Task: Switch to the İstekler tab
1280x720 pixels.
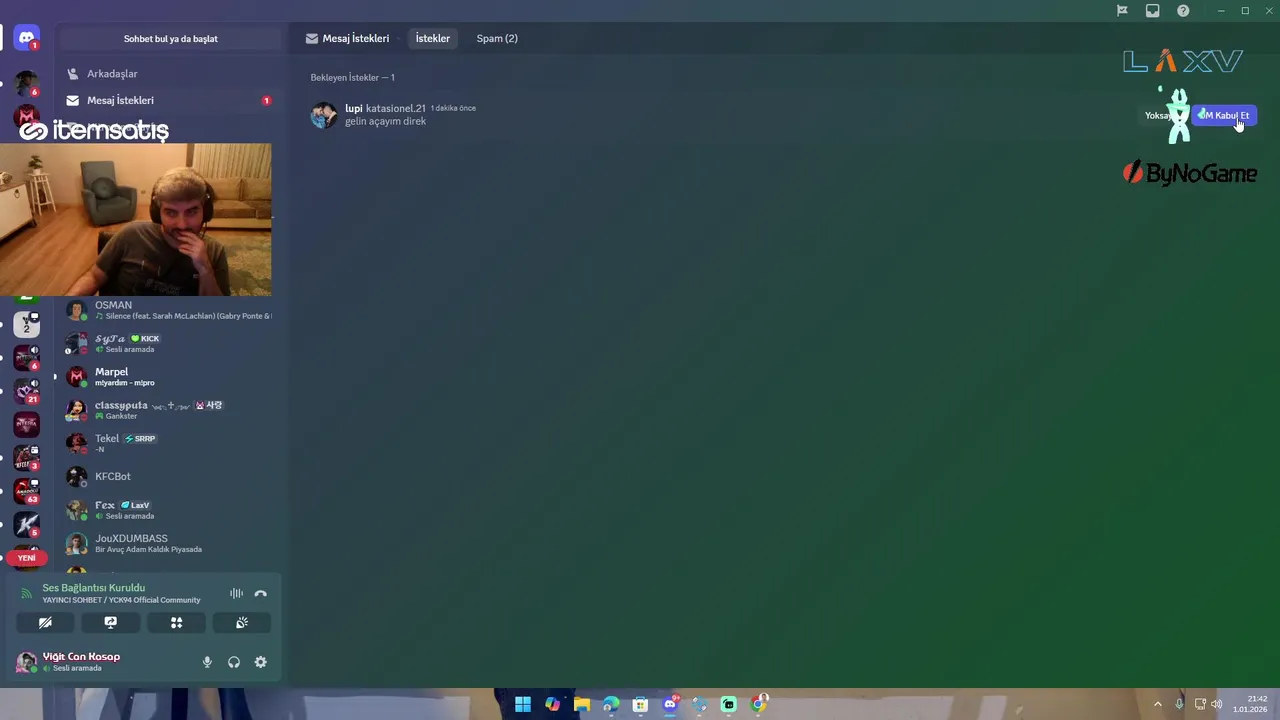Action: [433, 38]
